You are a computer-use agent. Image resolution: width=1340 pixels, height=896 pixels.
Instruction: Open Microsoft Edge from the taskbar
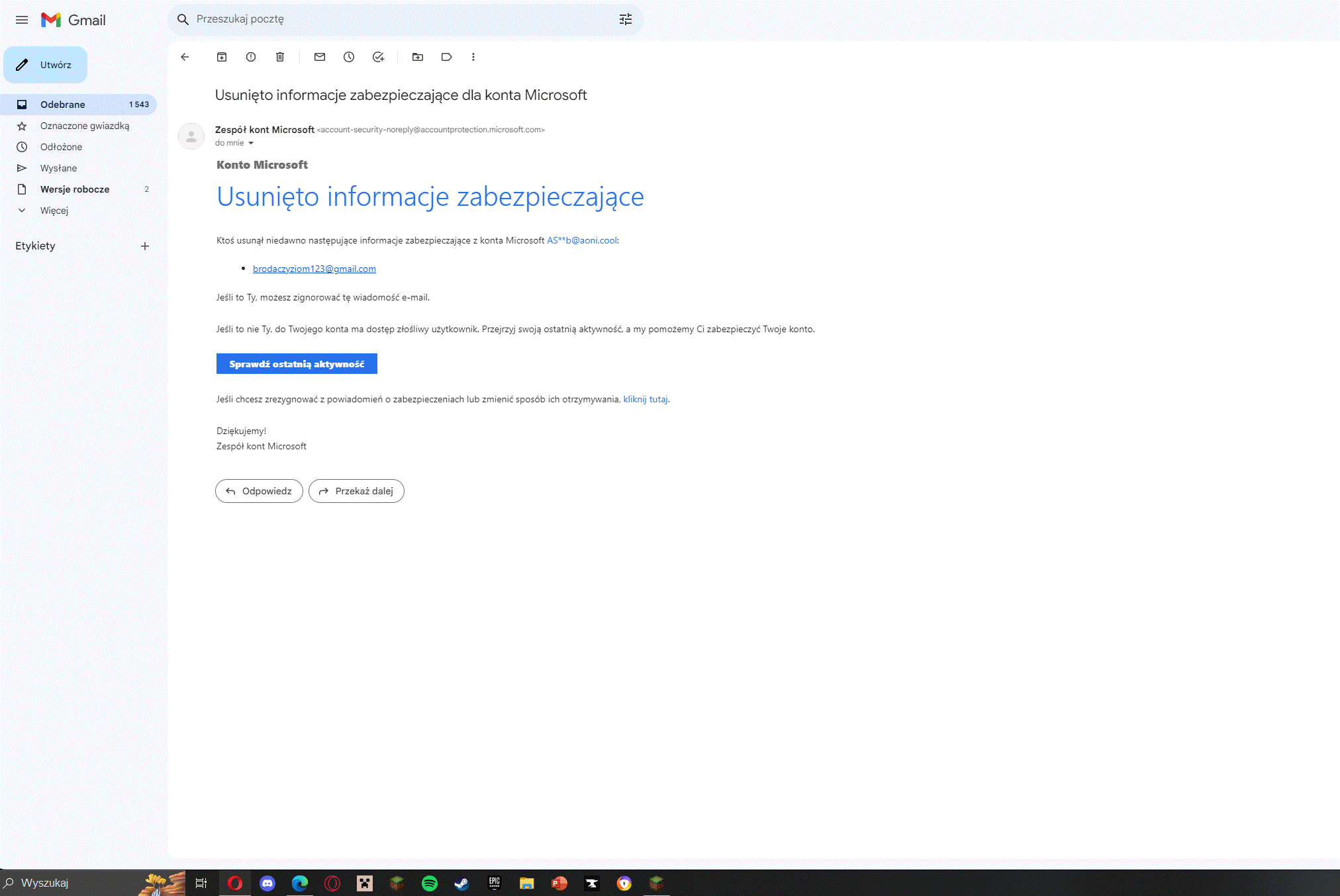tap(300, 883)
